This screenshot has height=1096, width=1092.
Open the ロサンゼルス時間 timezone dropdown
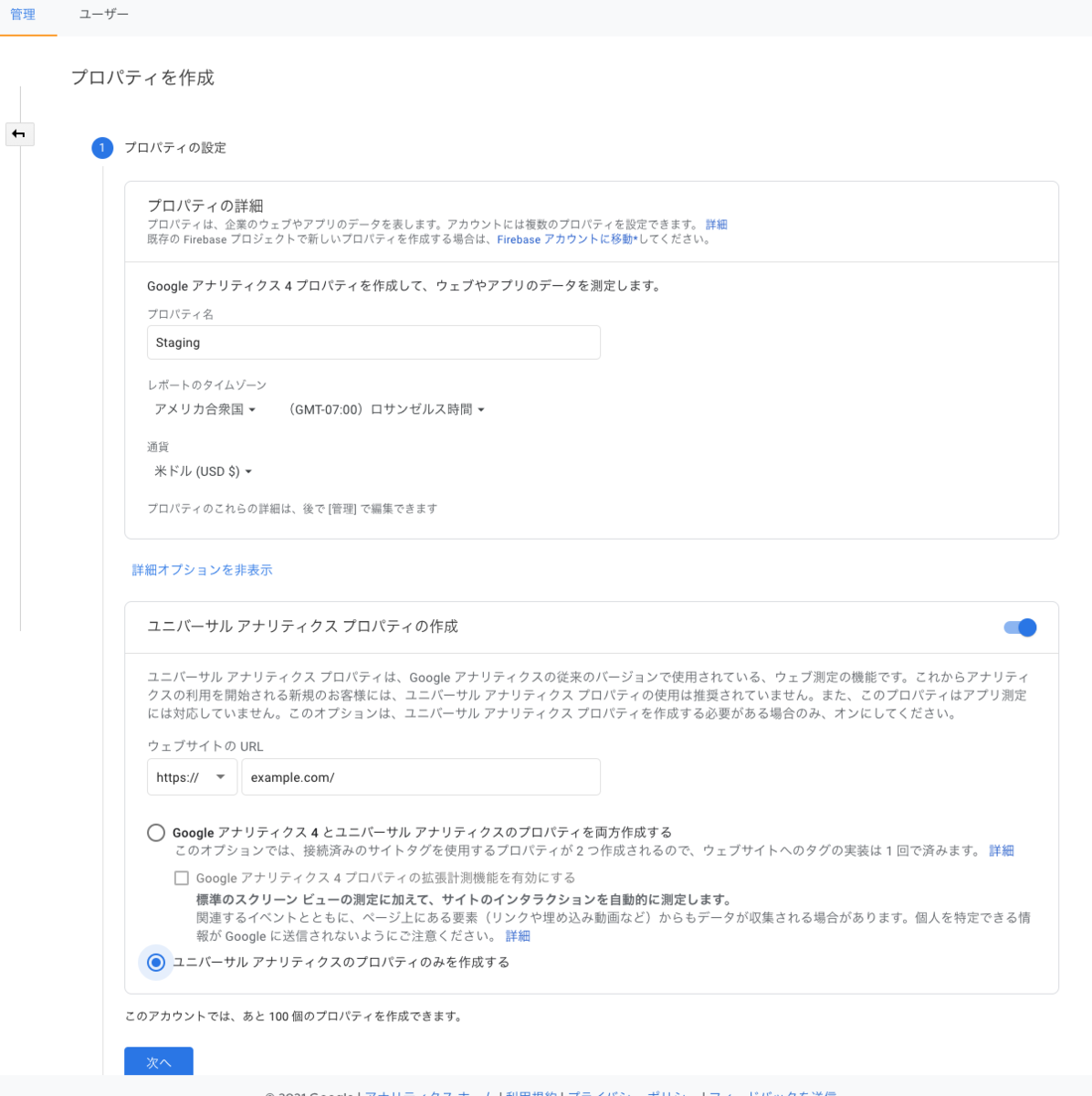(x=384, y=409)
